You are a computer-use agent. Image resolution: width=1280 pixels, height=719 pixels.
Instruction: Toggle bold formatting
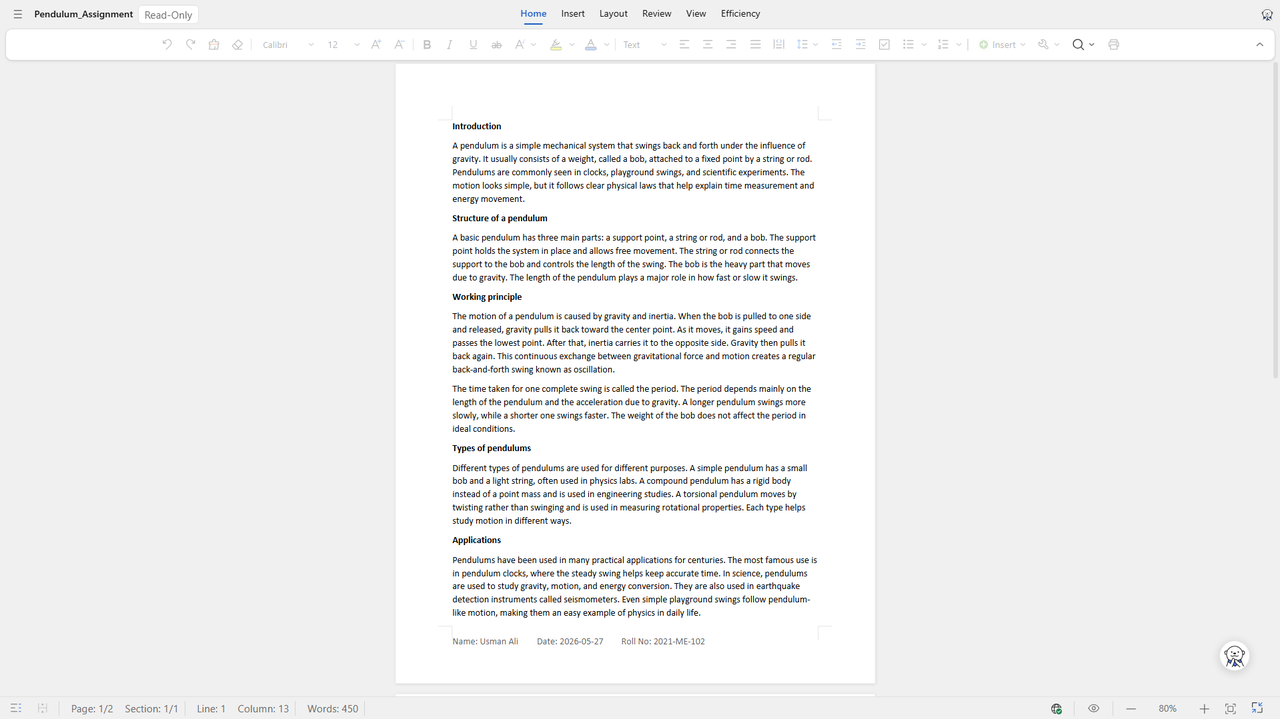[x=427, y=45]
